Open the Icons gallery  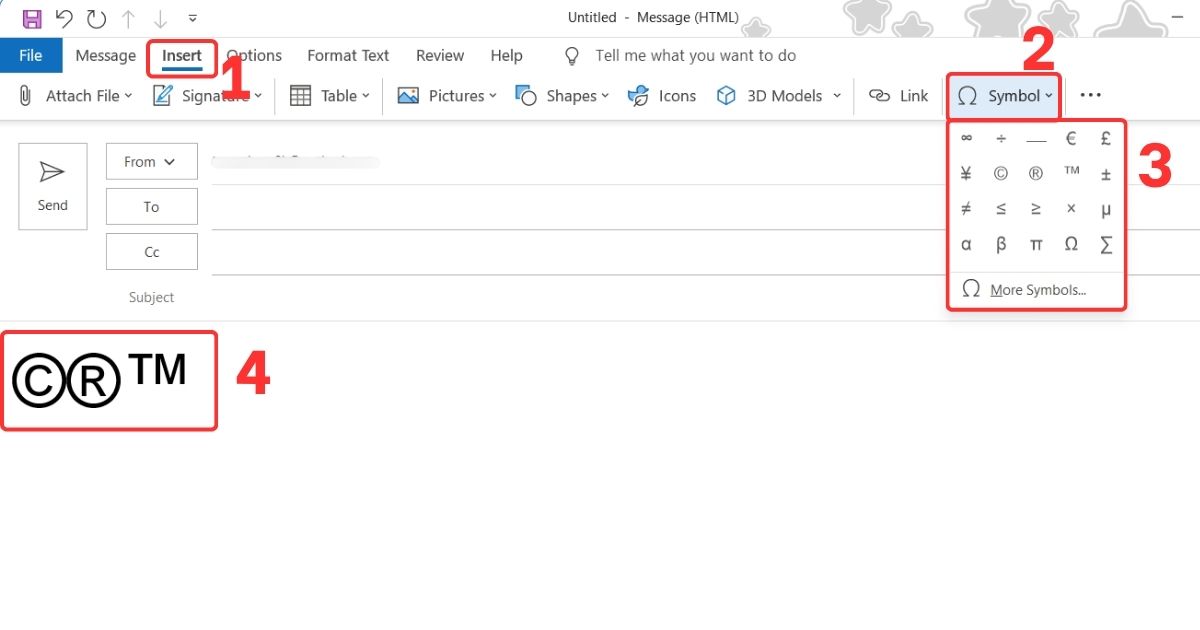(661, 95)
